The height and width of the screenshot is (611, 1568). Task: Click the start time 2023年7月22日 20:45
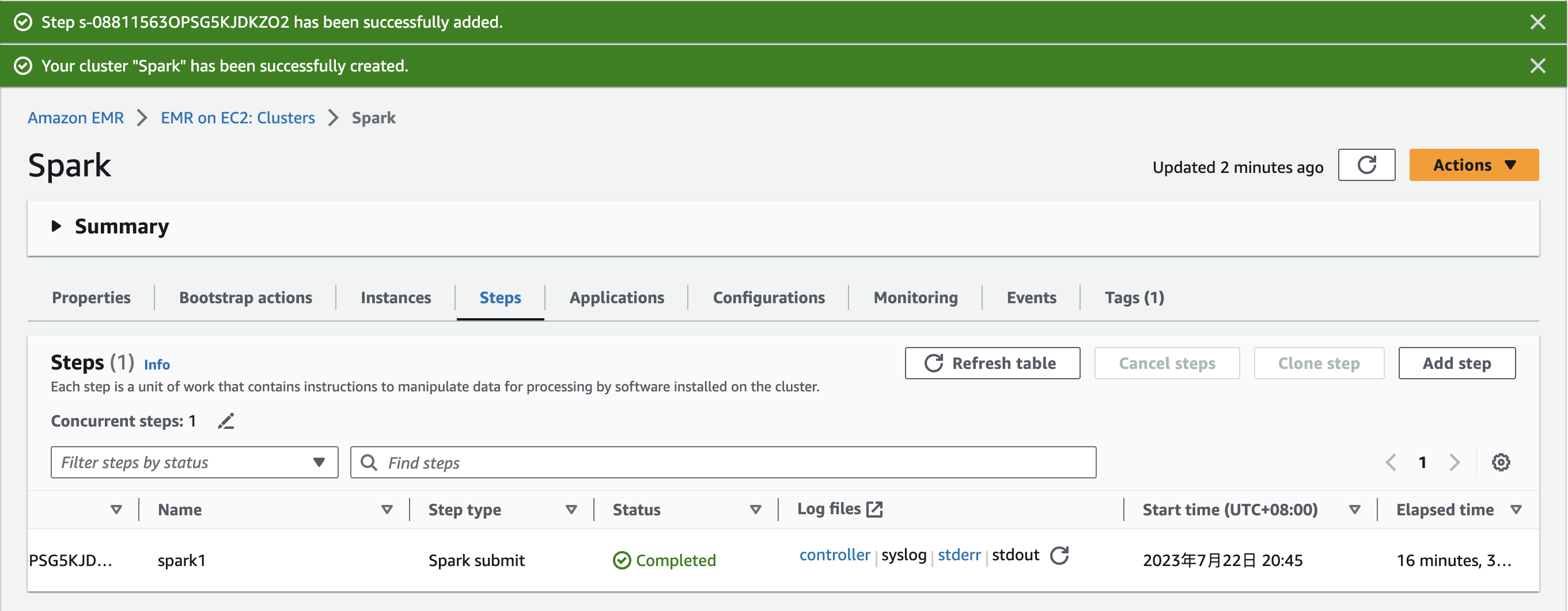pos(1222,560)
